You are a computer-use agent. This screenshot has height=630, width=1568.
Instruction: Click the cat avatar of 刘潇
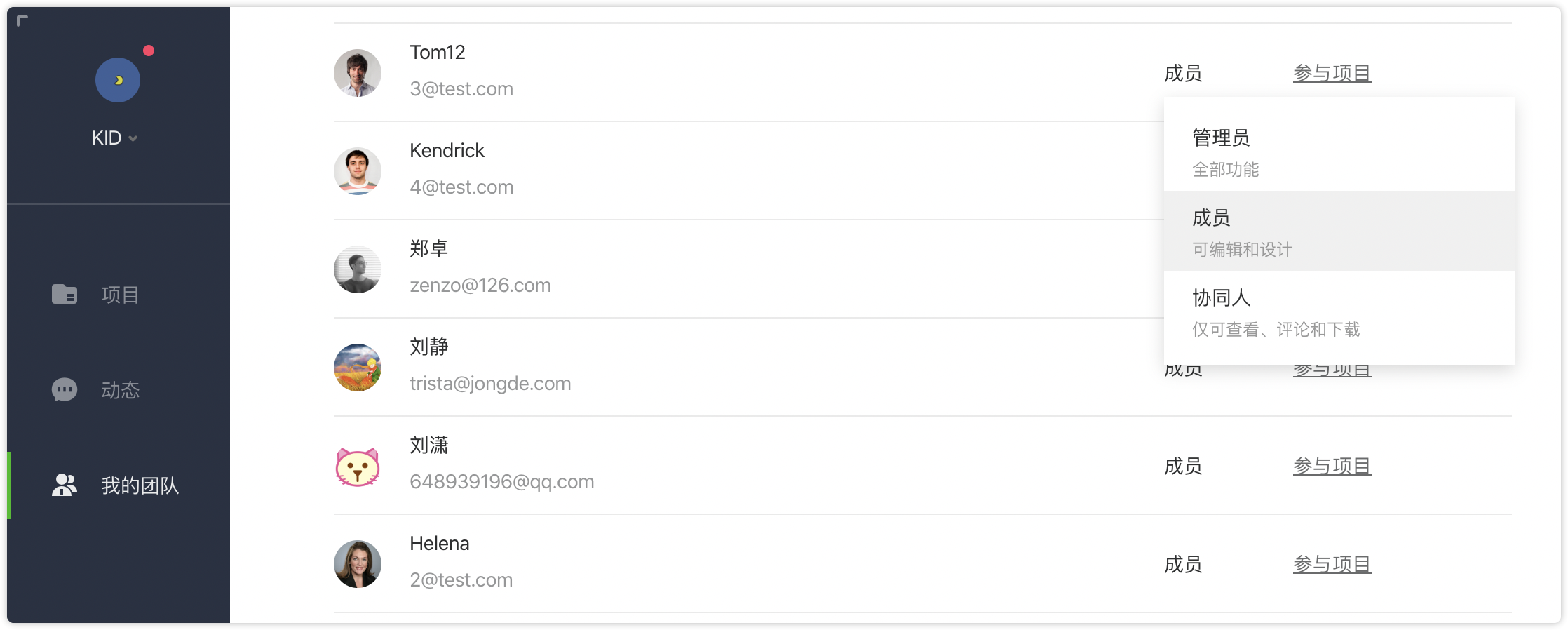(x=358, y=466)
